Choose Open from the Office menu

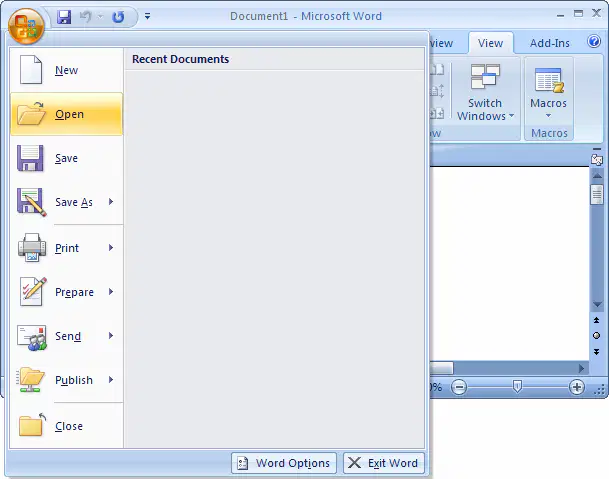(66, 114)
